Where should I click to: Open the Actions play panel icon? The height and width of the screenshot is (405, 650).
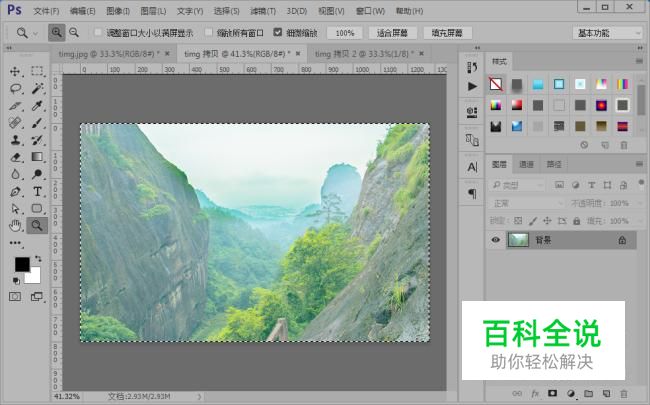tap(472, 86)
